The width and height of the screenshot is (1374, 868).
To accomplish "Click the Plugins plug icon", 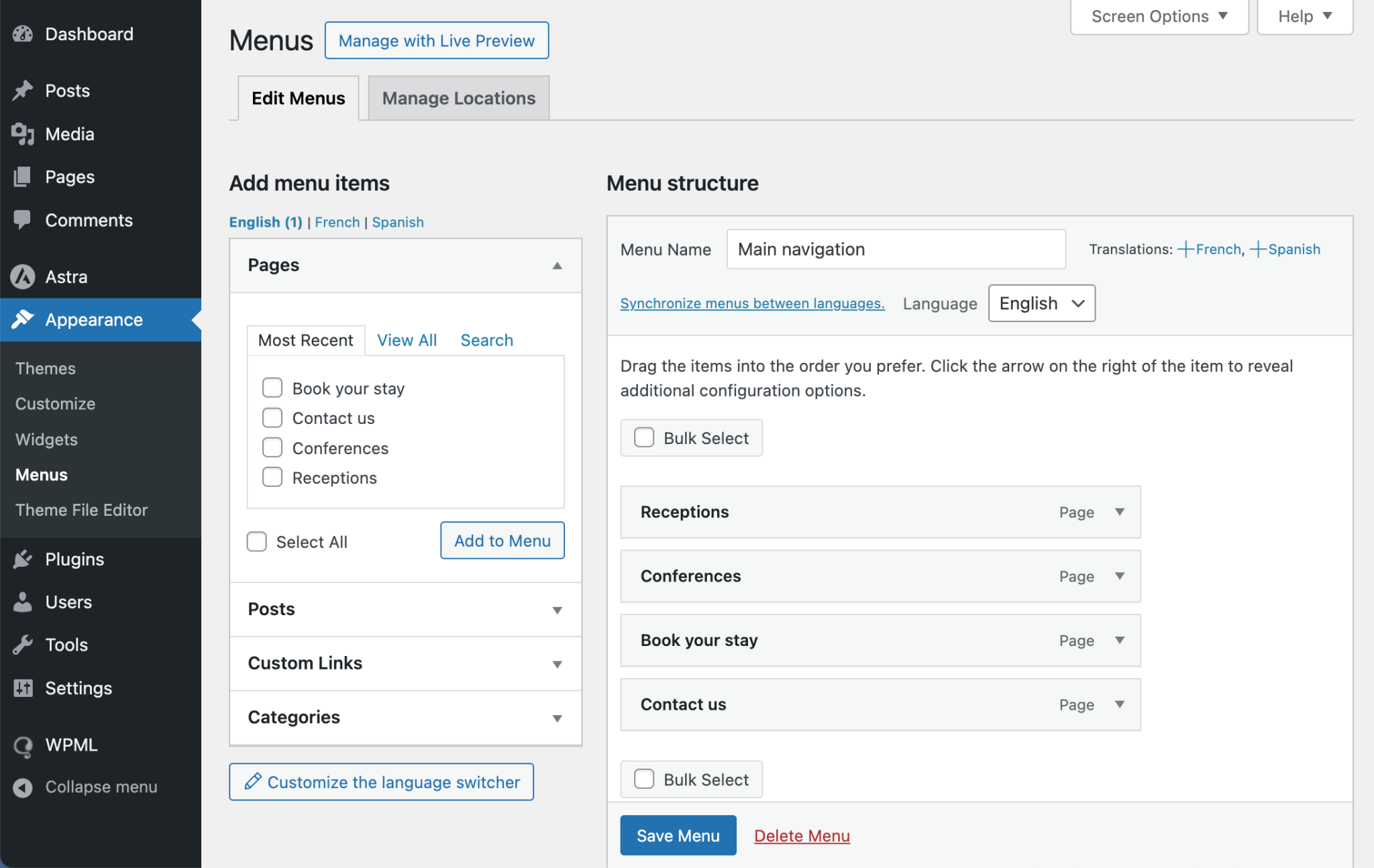I will [23, 559].
